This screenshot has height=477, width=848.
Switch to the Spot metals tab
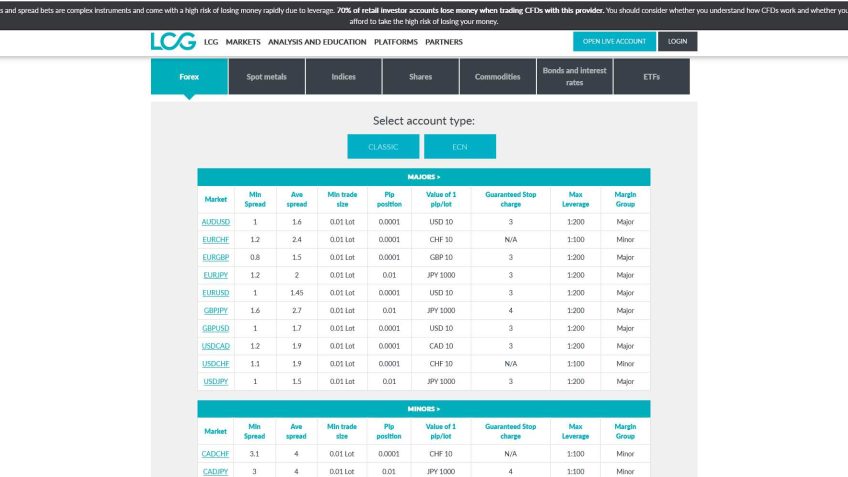point(266,77)
